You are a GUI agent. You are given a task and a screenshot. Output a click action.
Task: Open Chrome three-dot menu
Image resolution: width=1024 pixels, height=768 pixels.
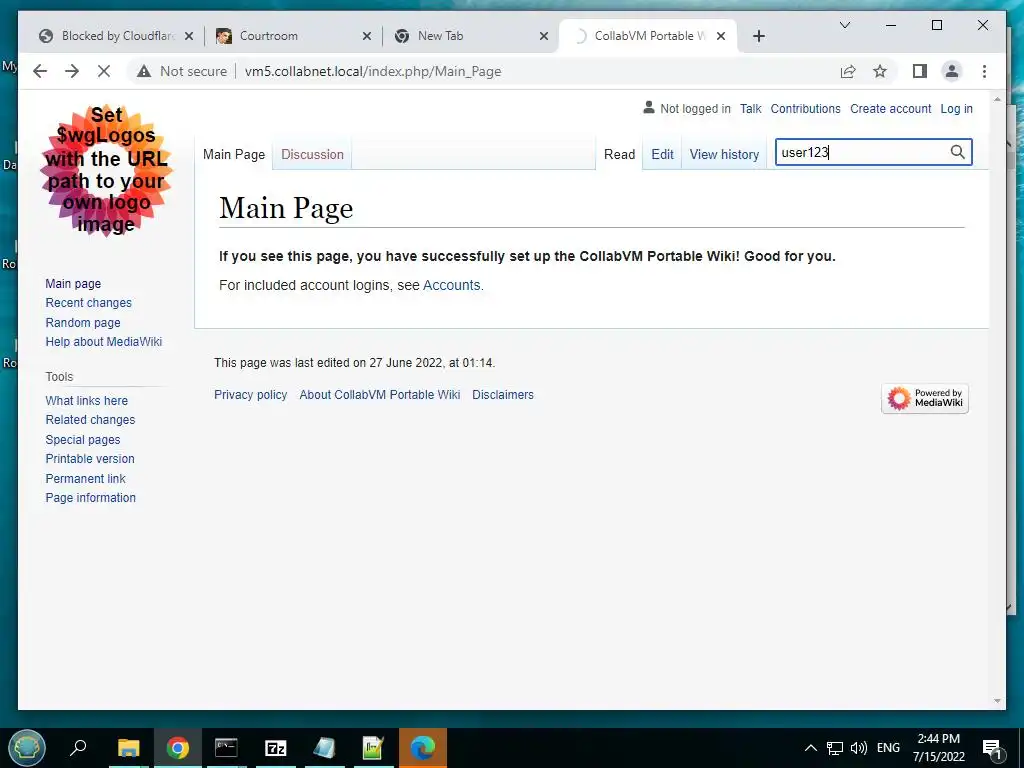click(x=984, y=71)
